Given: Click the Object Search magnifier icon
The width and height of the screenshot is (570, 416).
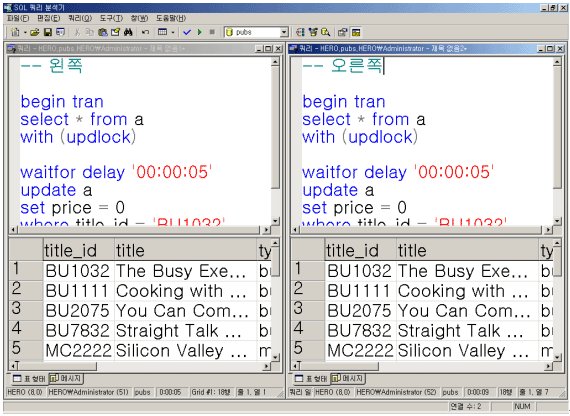Looking at the screenshot, I should [x=326, y=32].
